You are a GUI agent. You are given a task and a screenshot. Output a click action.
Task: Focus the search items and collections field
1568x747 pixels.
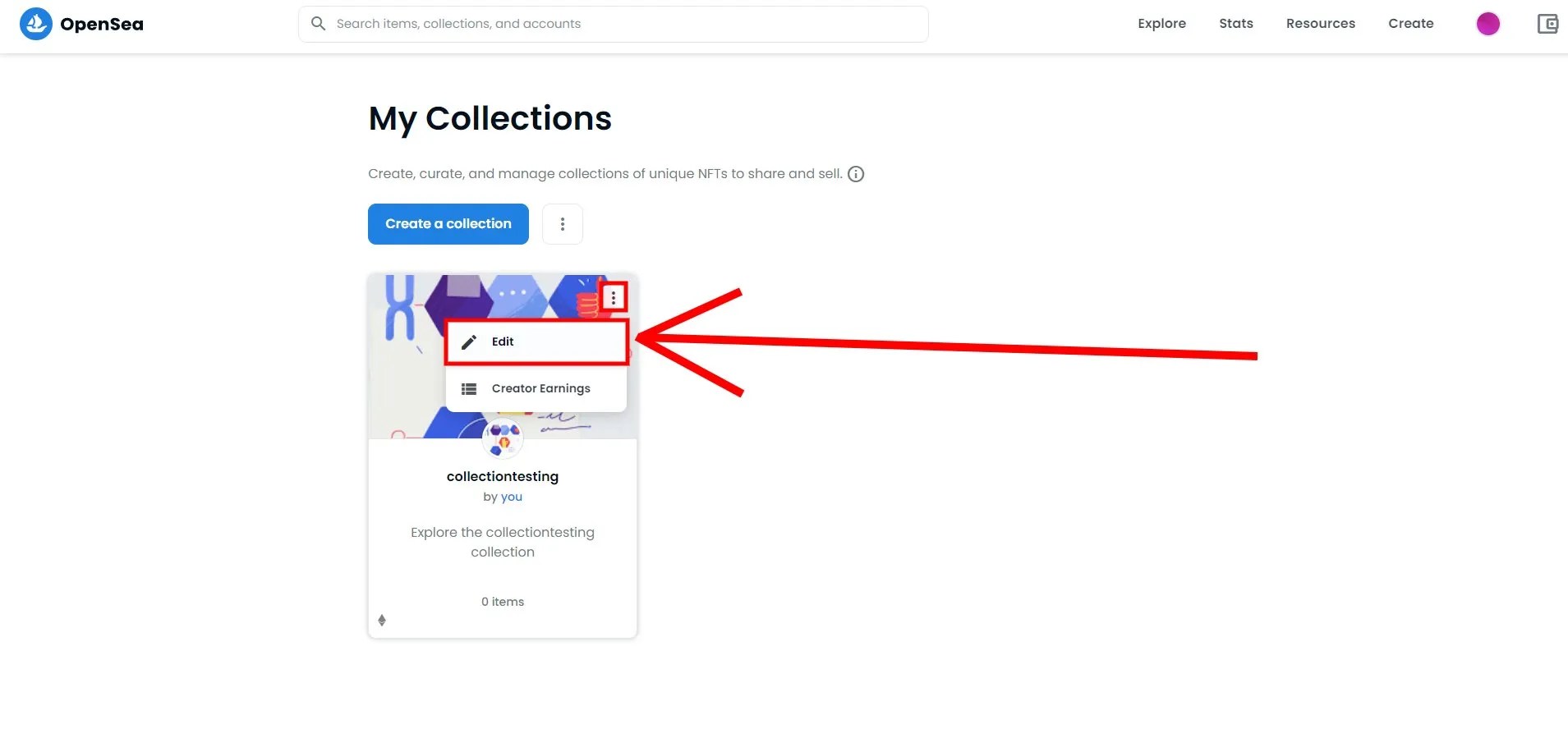[624, 24]
